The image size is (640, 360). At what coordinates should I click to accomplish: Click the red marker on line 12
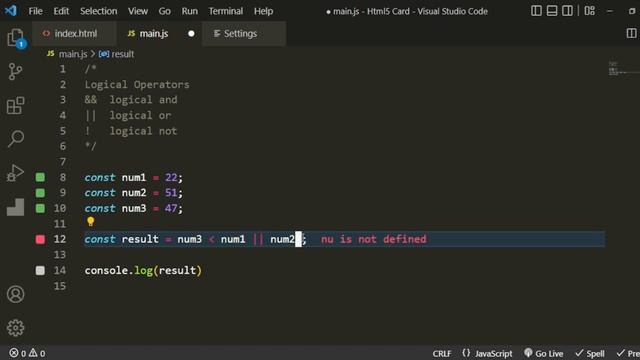pyautogui.click(x=40, y=239)
